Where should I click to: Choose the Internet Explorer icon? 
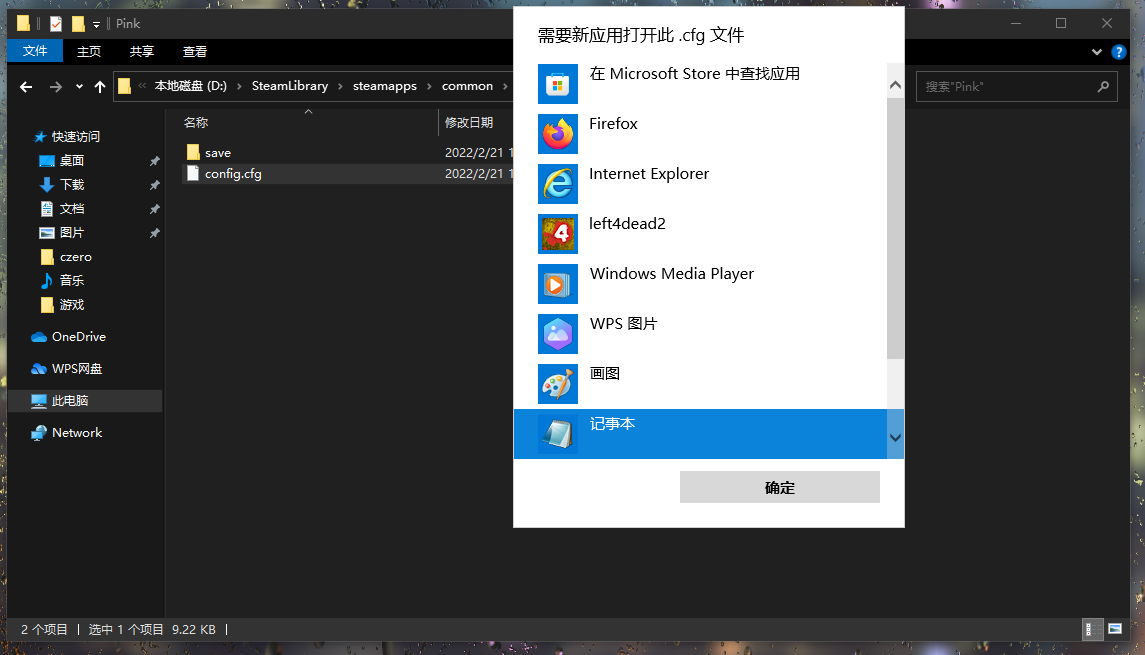click(x=558, y=184)
